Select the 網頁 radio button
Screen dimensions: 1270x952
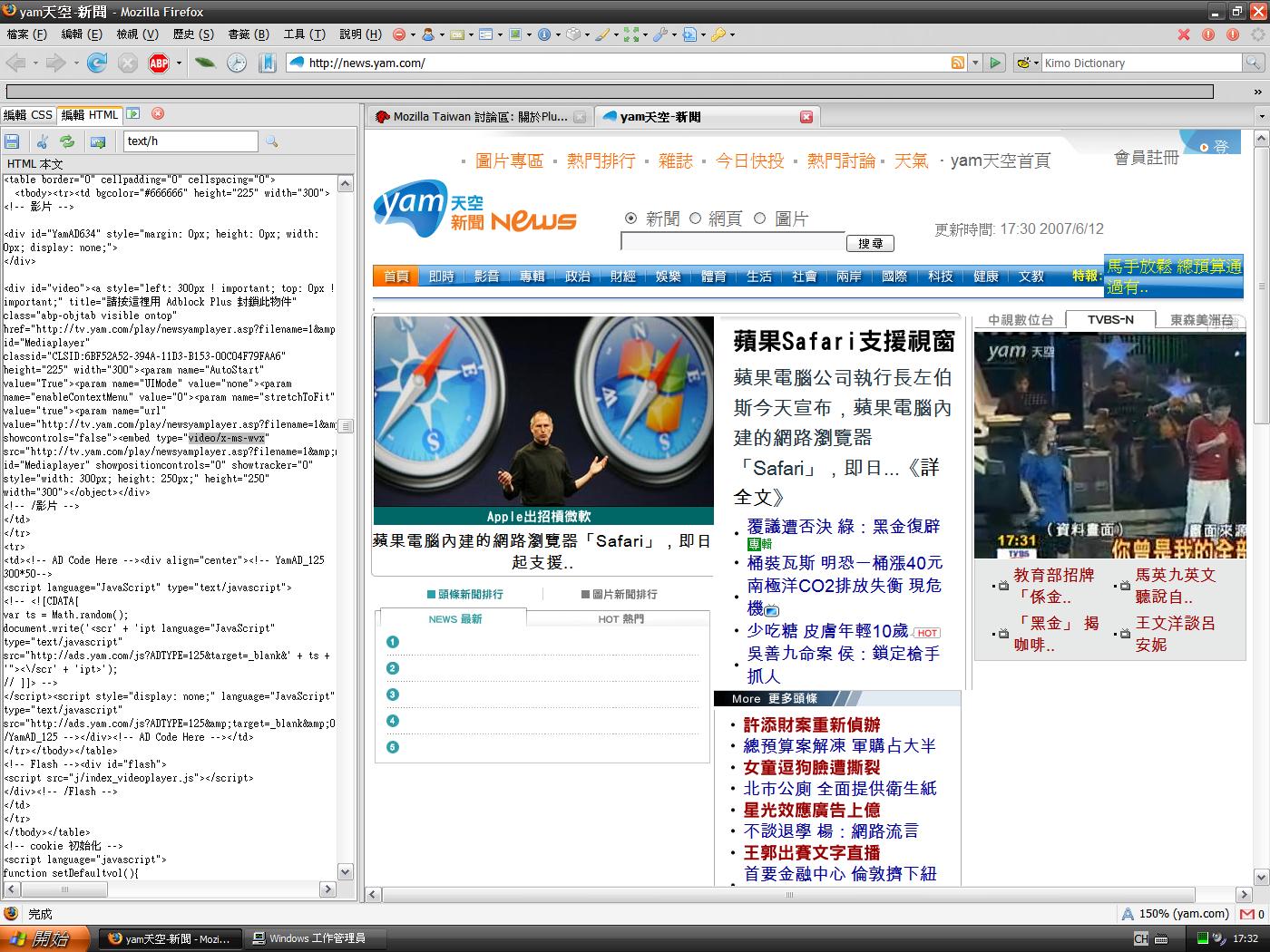(x=695, y=219)
